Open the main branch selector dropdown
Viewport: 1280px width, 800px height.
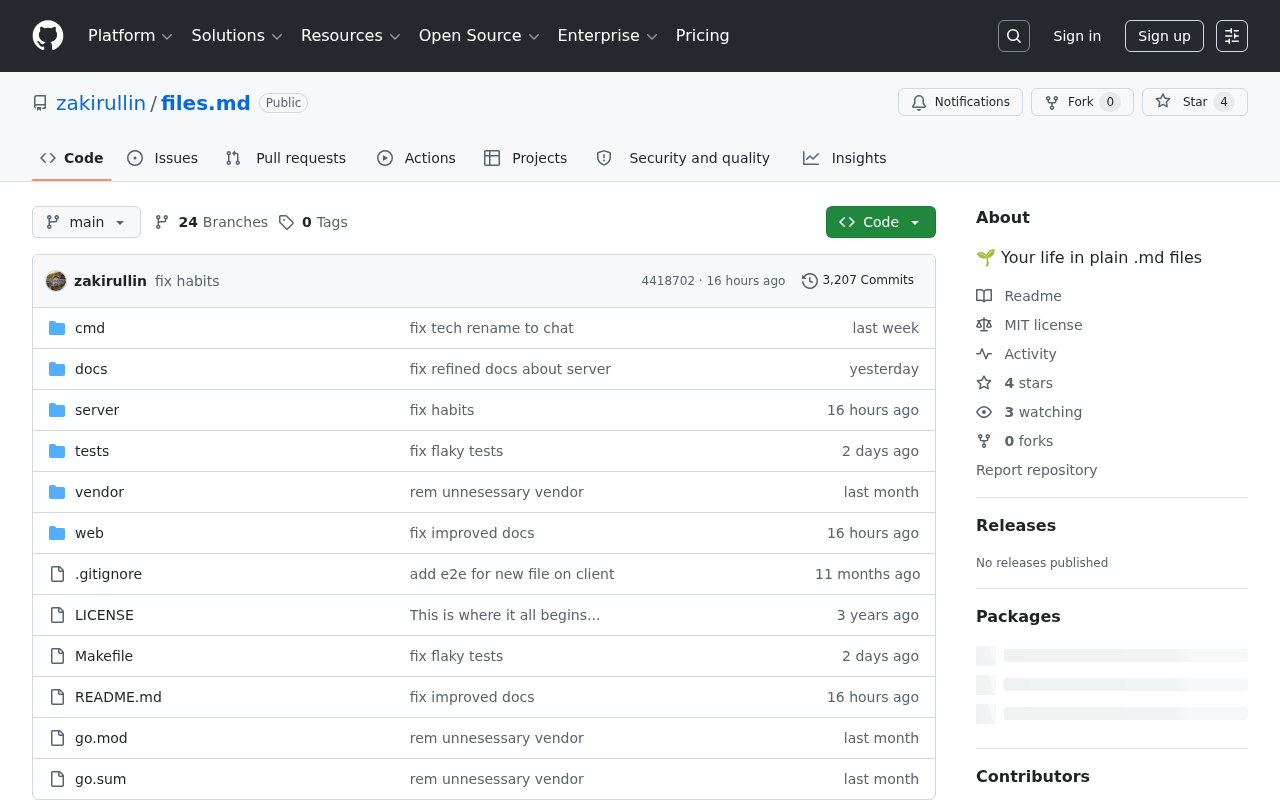click(x=86, y=222)
